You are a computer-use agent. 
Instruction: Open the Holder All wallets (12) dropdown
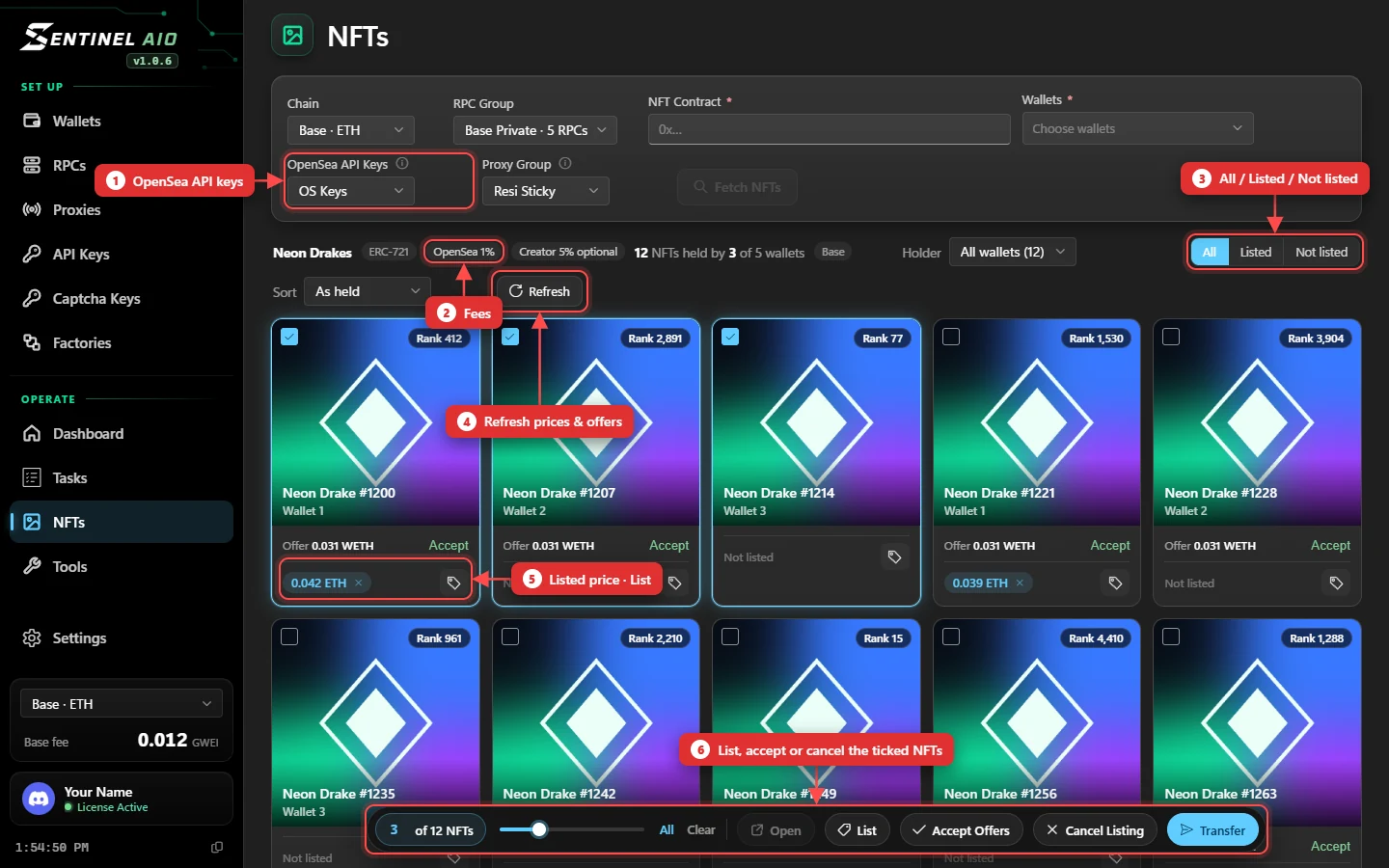pyautogui.click(x=1012, y=252)
